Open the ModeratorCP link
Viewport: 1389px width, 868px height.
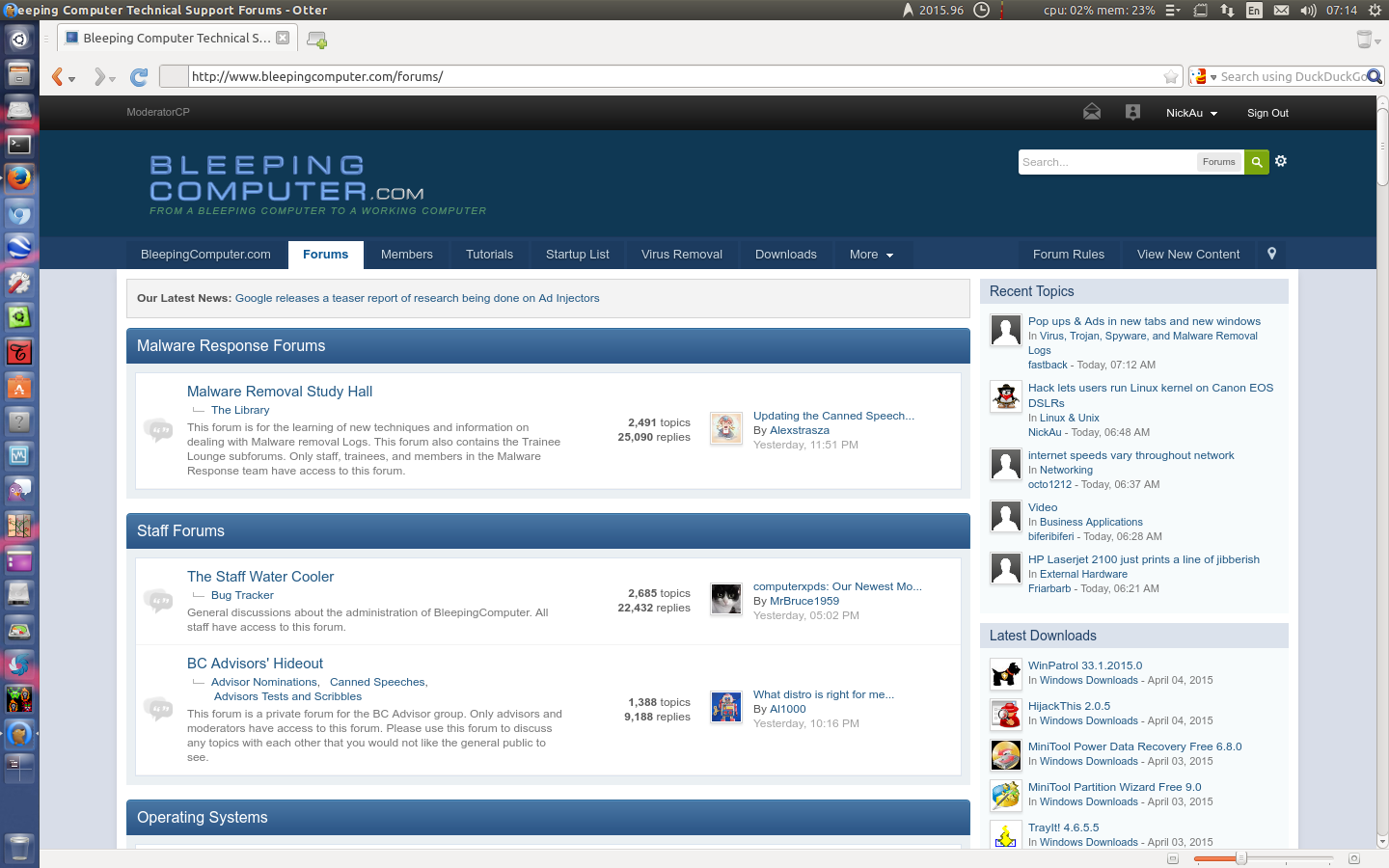(158, 112)
